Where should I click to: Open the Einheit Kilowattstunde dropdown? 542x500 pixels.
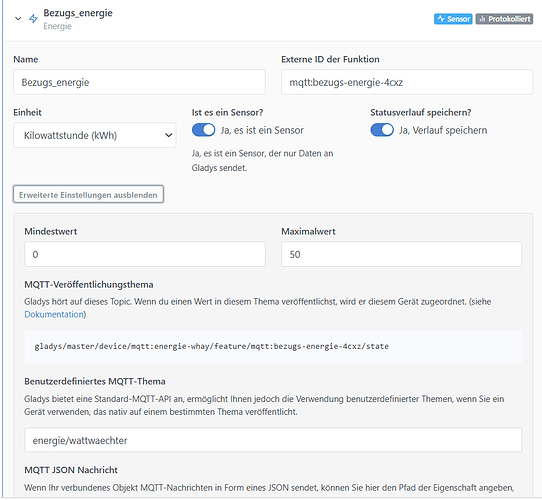point(95,135)
